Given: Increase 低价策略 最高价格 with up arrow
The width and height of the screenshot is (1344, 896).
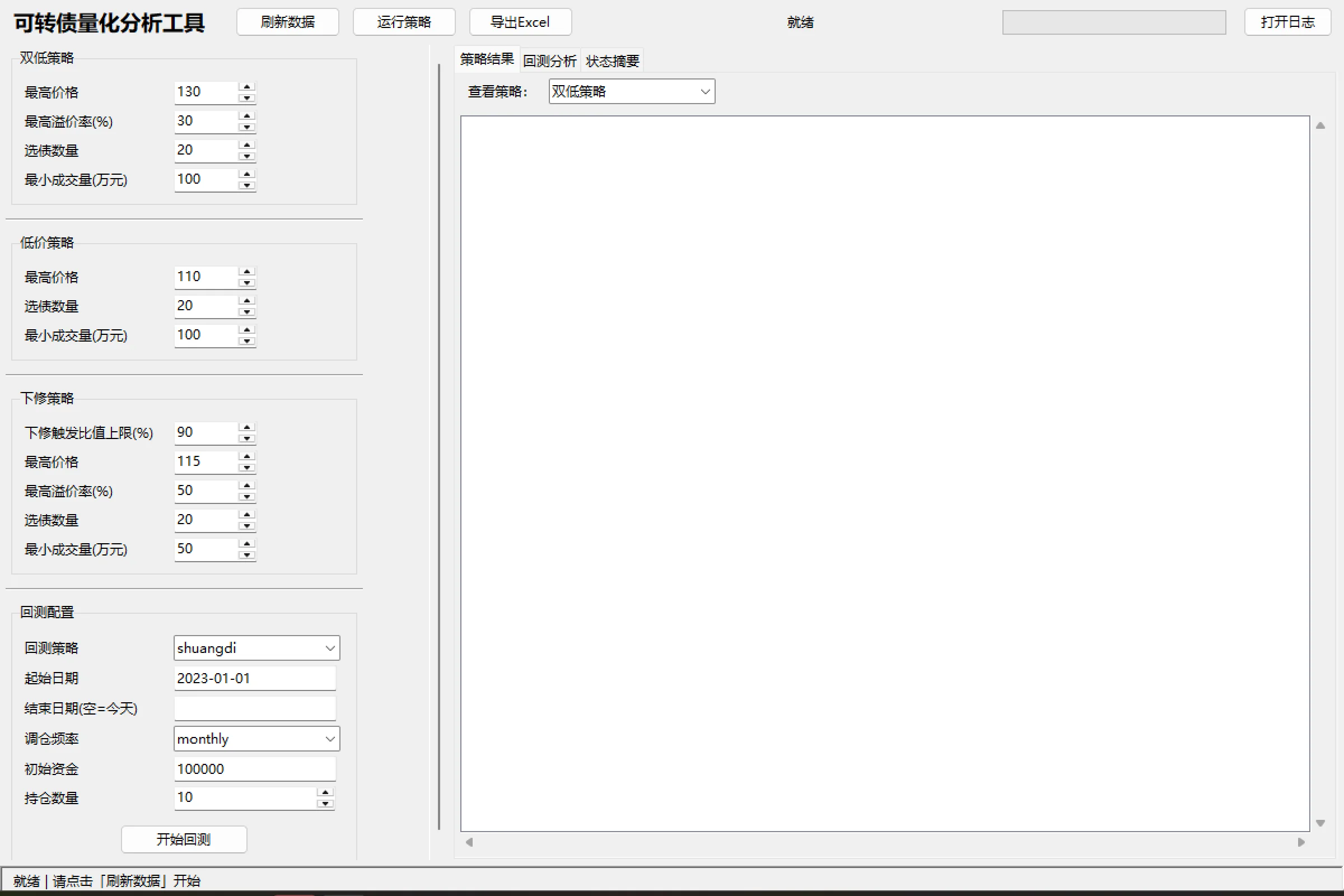Looking at the screenshot, I should pyautogui.click(x=247, y=271).
